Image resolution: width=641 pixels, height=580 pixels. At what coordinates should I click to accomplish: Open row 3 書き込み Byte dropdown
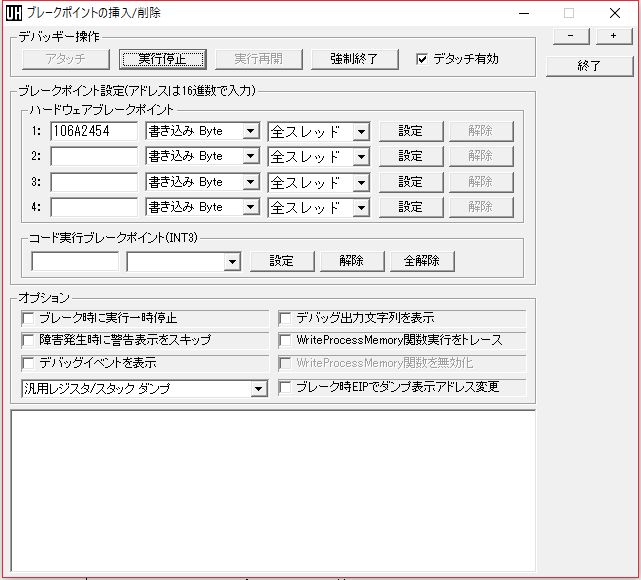click(202, 182)
